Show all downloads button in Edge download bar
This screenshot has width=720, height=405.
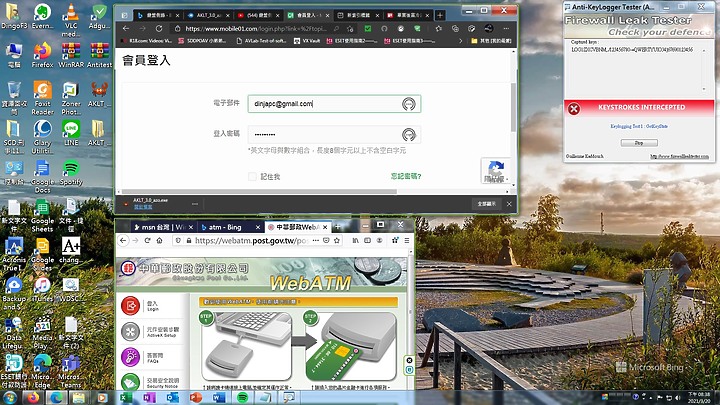(x=486, y=203)
